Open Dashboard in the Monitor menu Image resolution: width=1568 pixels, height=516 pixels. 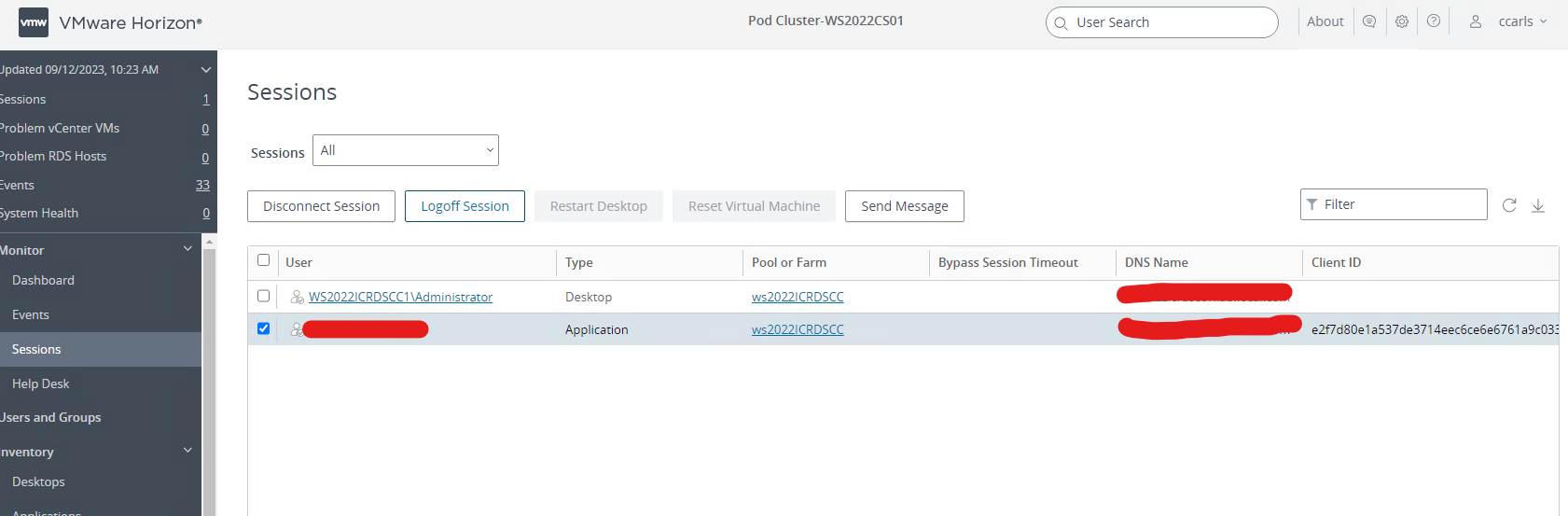(x=43, y=280)
